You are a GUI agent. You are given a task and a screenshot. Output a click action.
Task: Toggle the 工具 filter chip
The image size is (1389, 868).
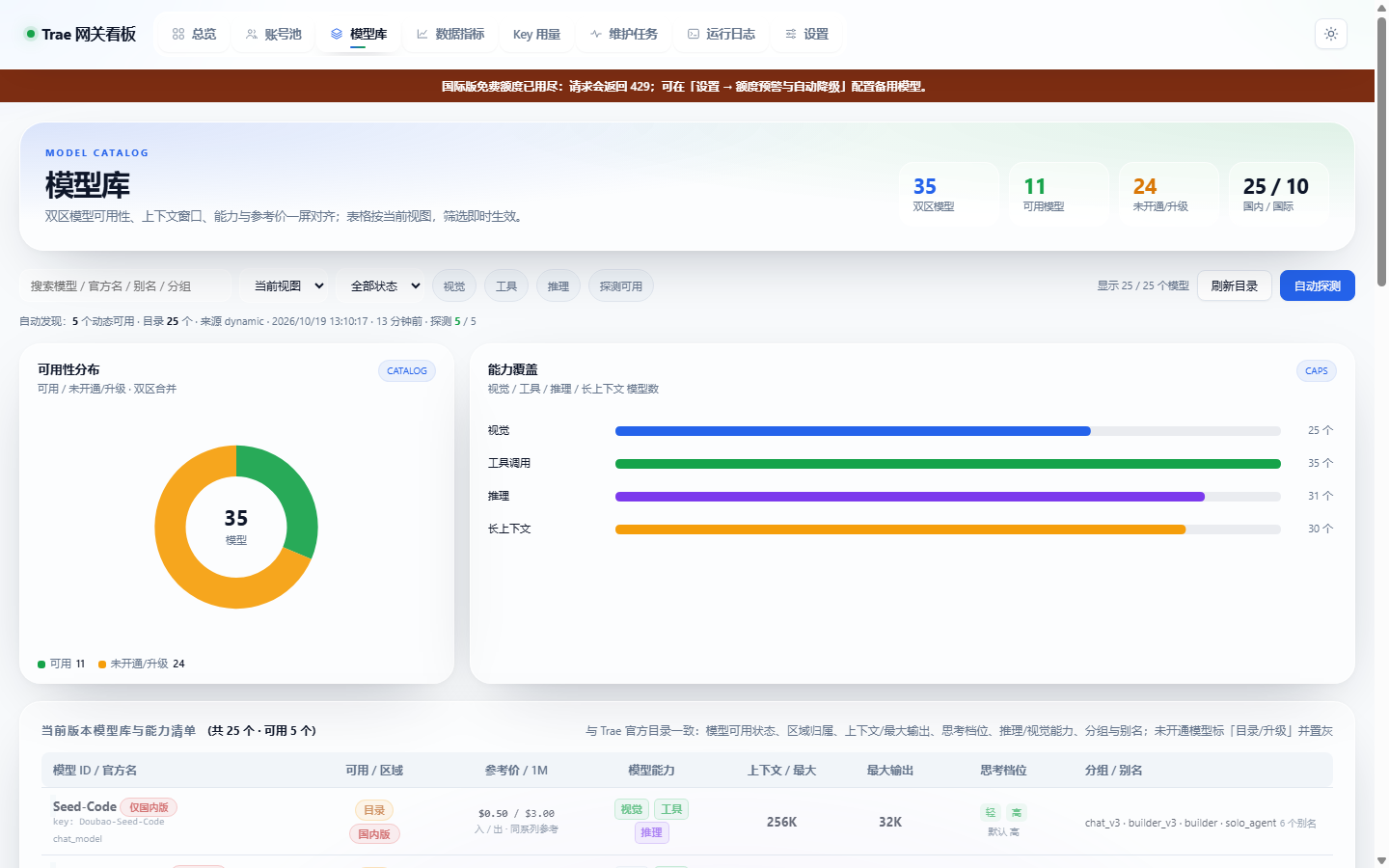506,285
